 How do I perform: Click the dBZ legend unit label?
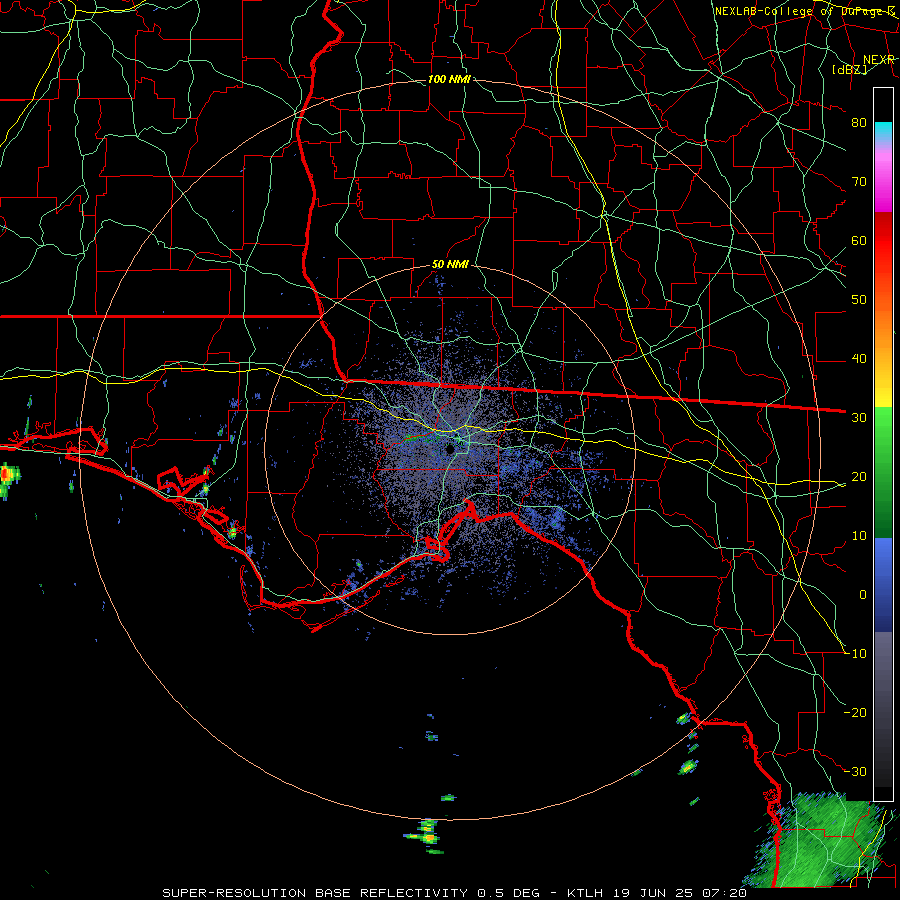pos(849,69)
